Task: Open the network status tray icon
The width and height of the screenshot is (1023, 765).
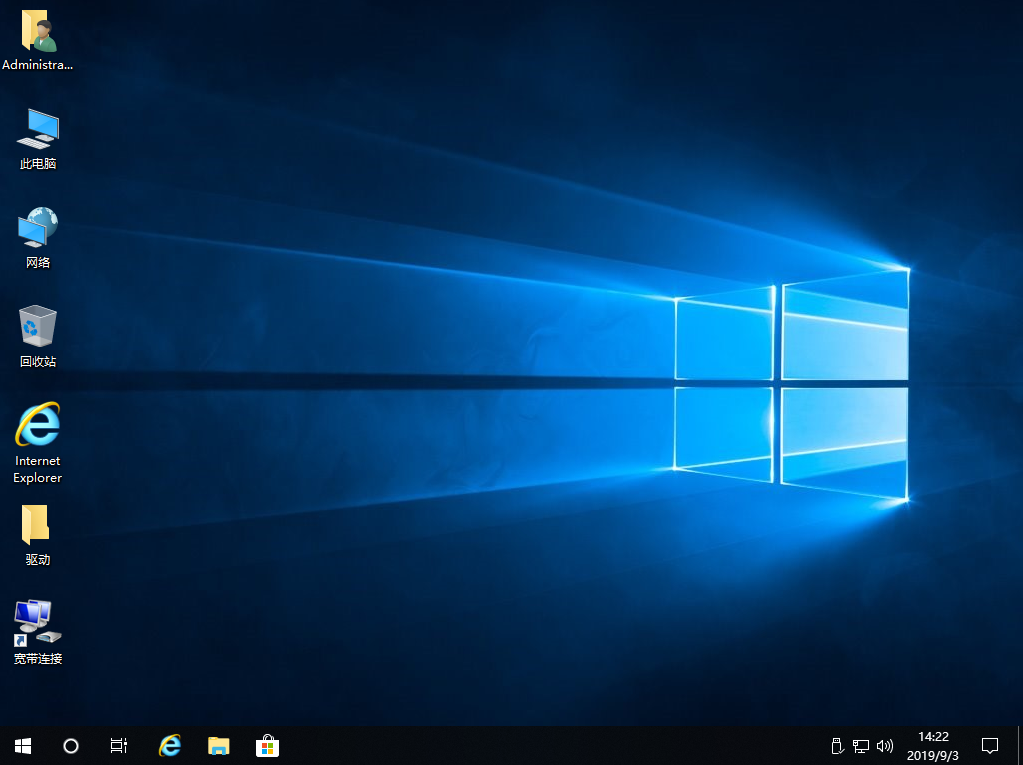Action: coord(860,745)
